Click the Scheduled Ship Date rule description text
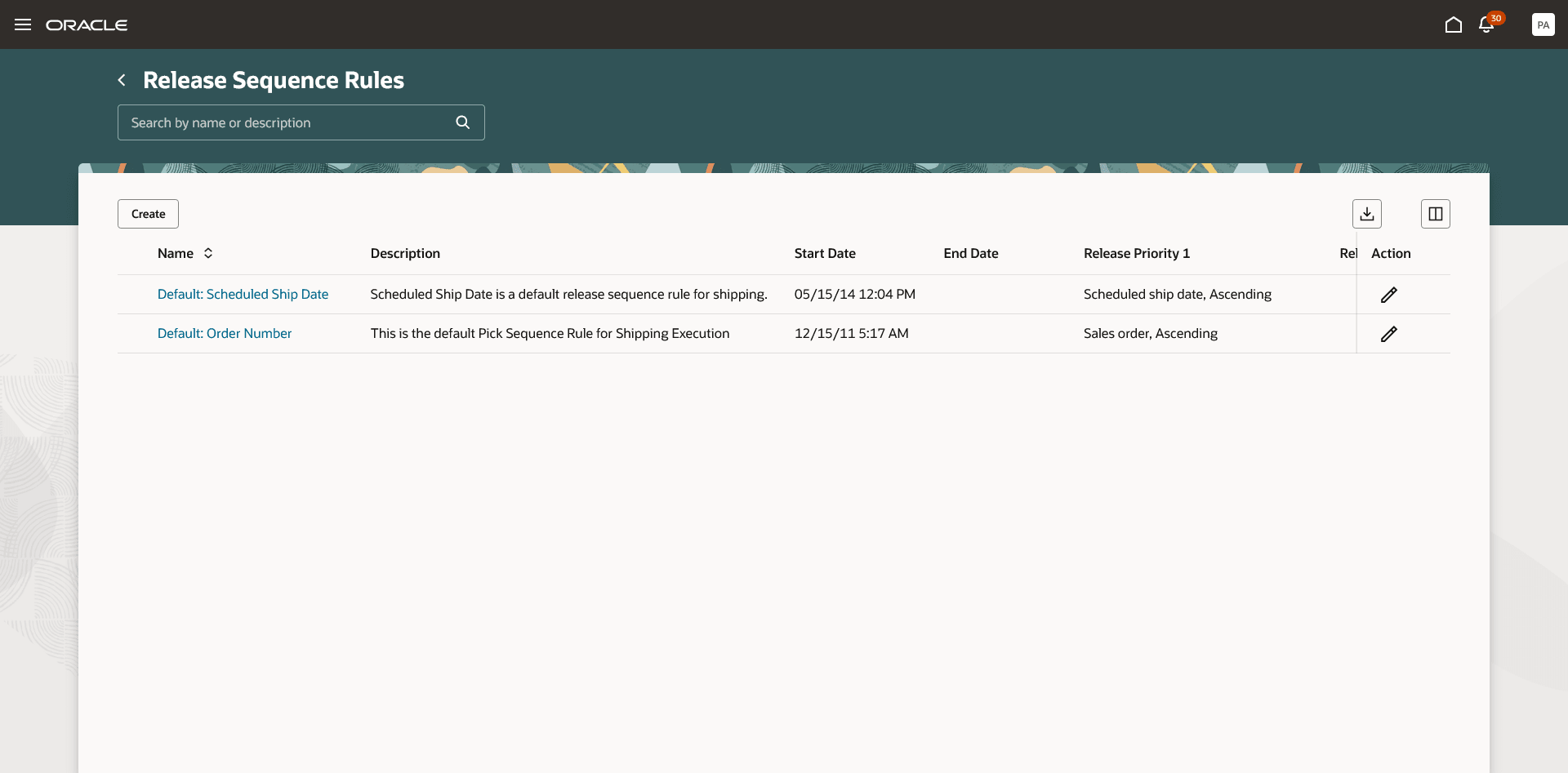The height and width of the screenshot is (773, 1568). (x=569, y=294)
